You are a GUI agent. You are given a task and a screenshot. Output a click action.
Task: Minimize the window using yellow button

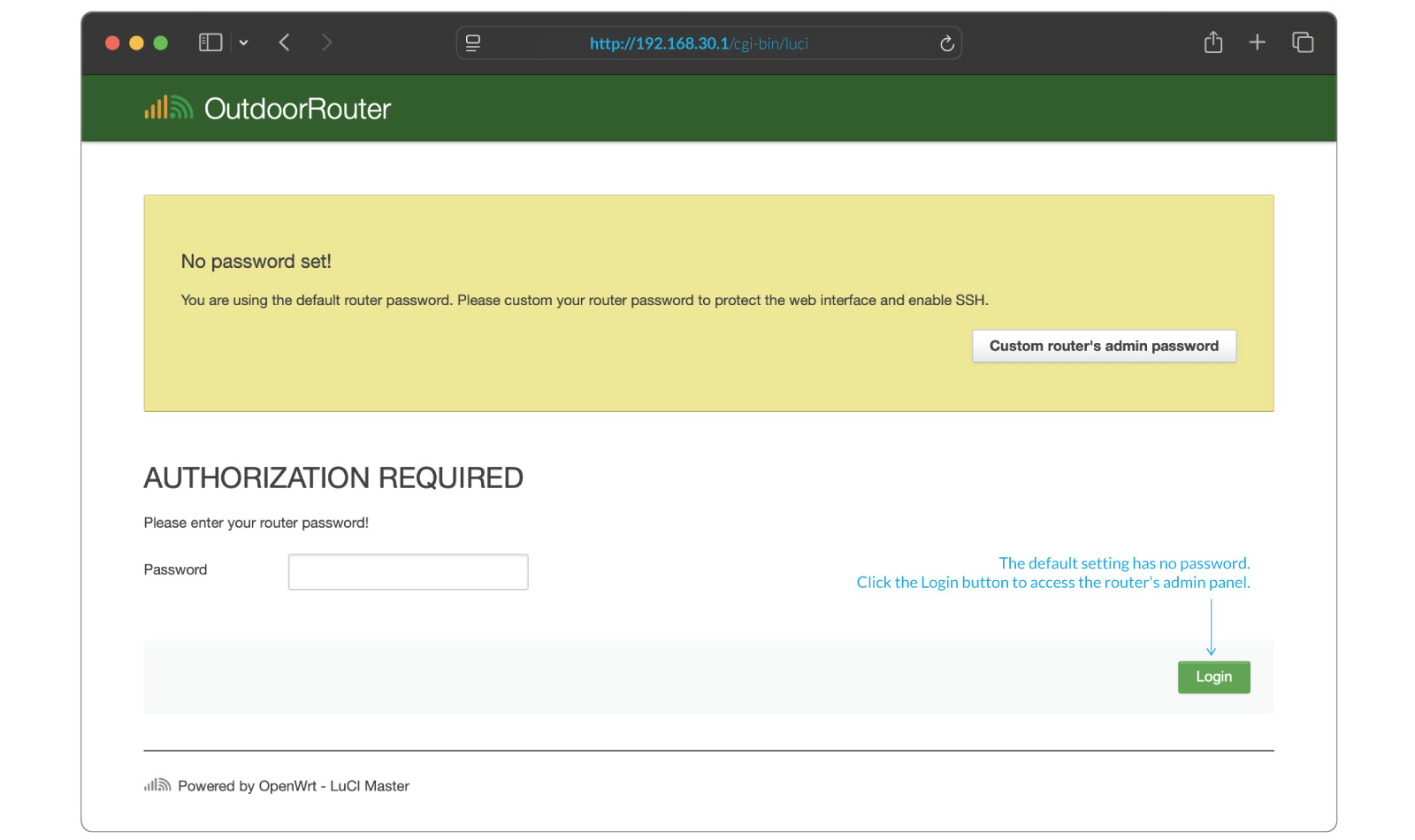(x=136, y=42)
